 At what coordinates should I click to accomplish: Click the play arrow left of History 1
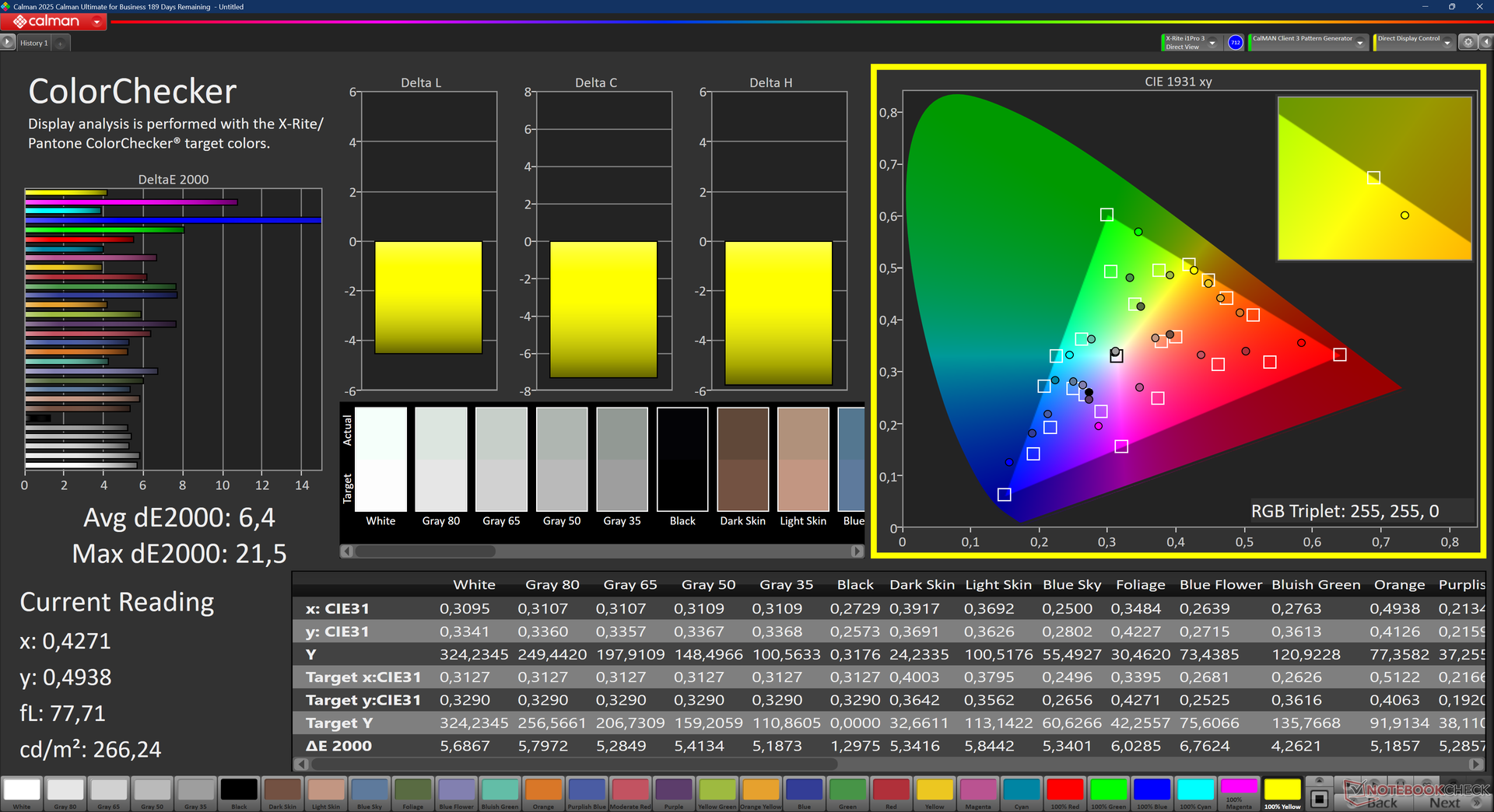8,43
